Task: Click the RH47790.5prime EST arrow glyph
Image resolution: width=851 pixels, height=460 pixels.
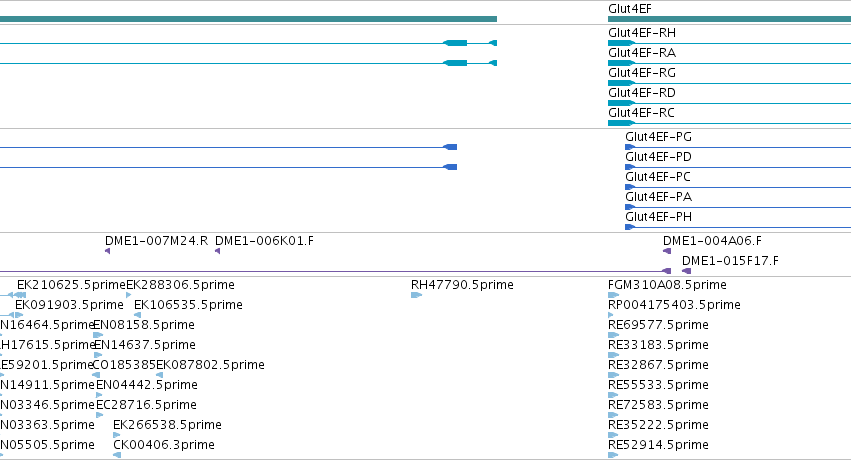Action: (416, 295)
